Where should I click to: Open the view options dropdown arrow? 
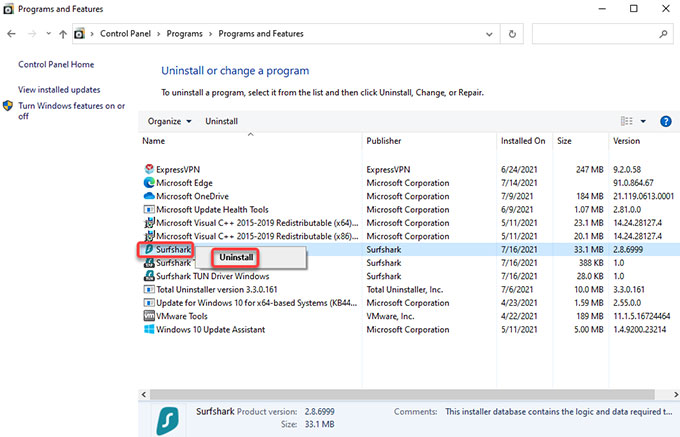coord(643,121)
